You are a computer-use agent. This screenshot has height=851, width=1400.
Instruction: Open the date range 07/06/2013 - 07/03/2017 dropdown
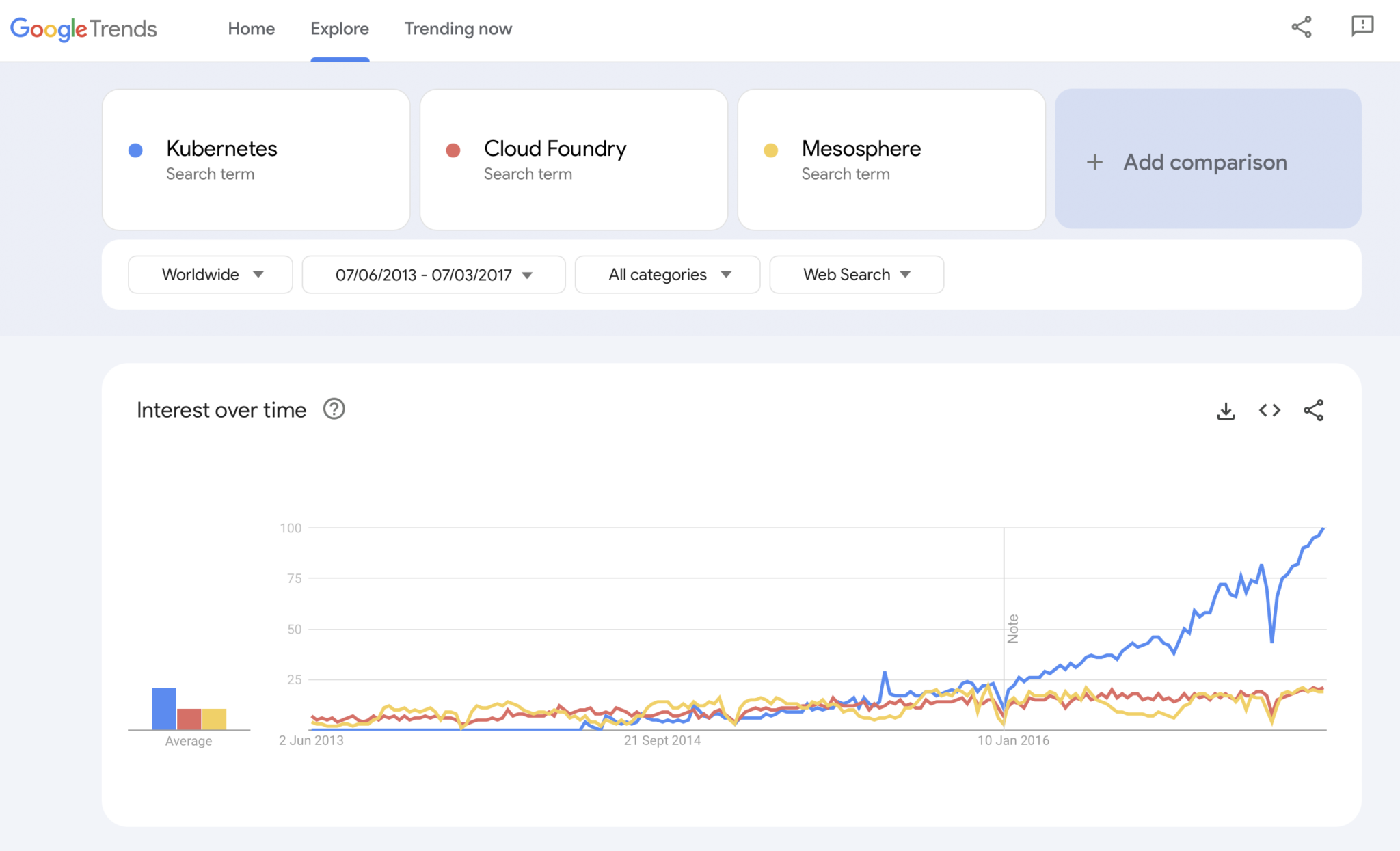click(x=433, y=274)
